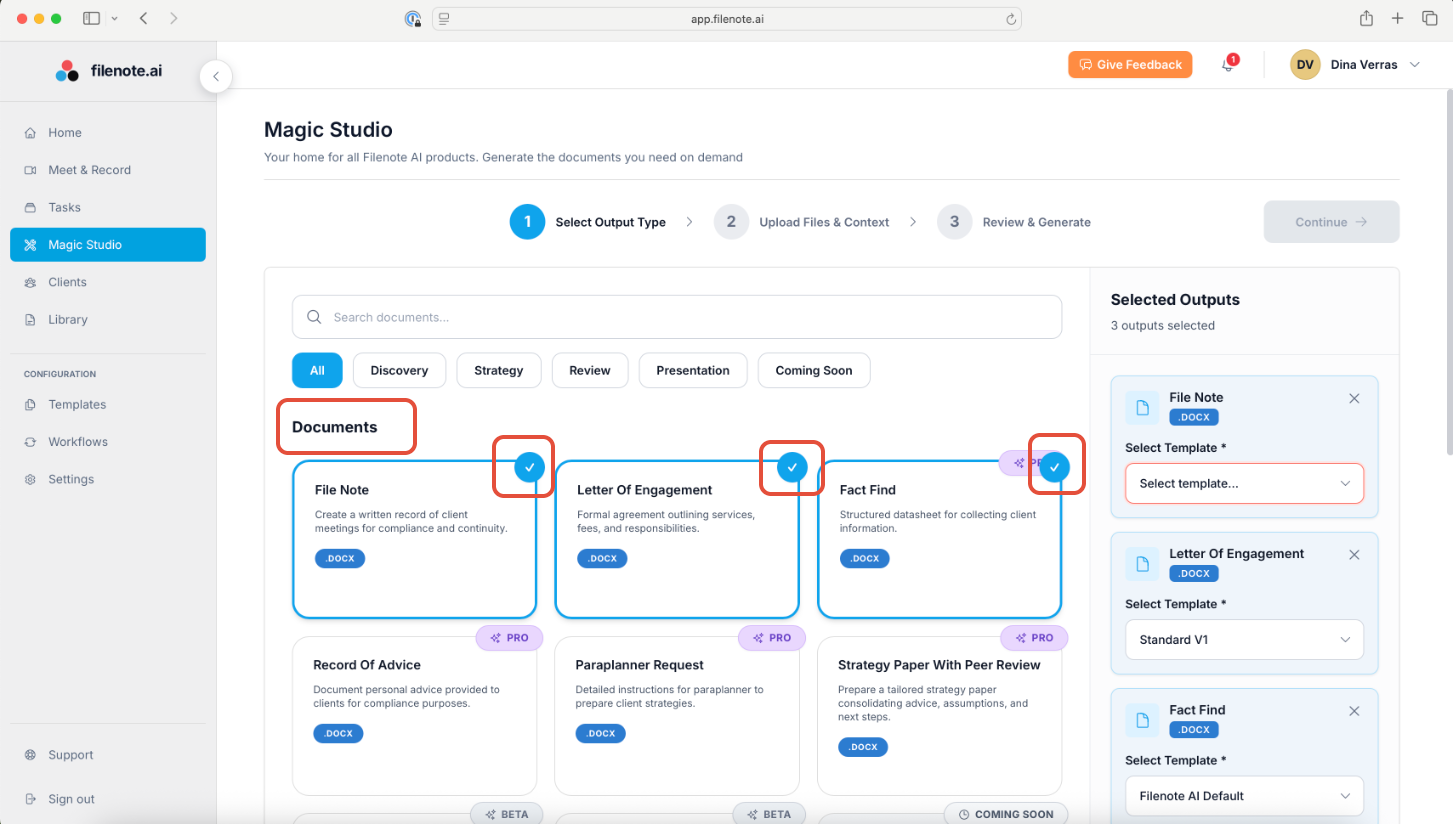Expand the Standard V1 template dropdown
1453x824 pixels.
1243,640
